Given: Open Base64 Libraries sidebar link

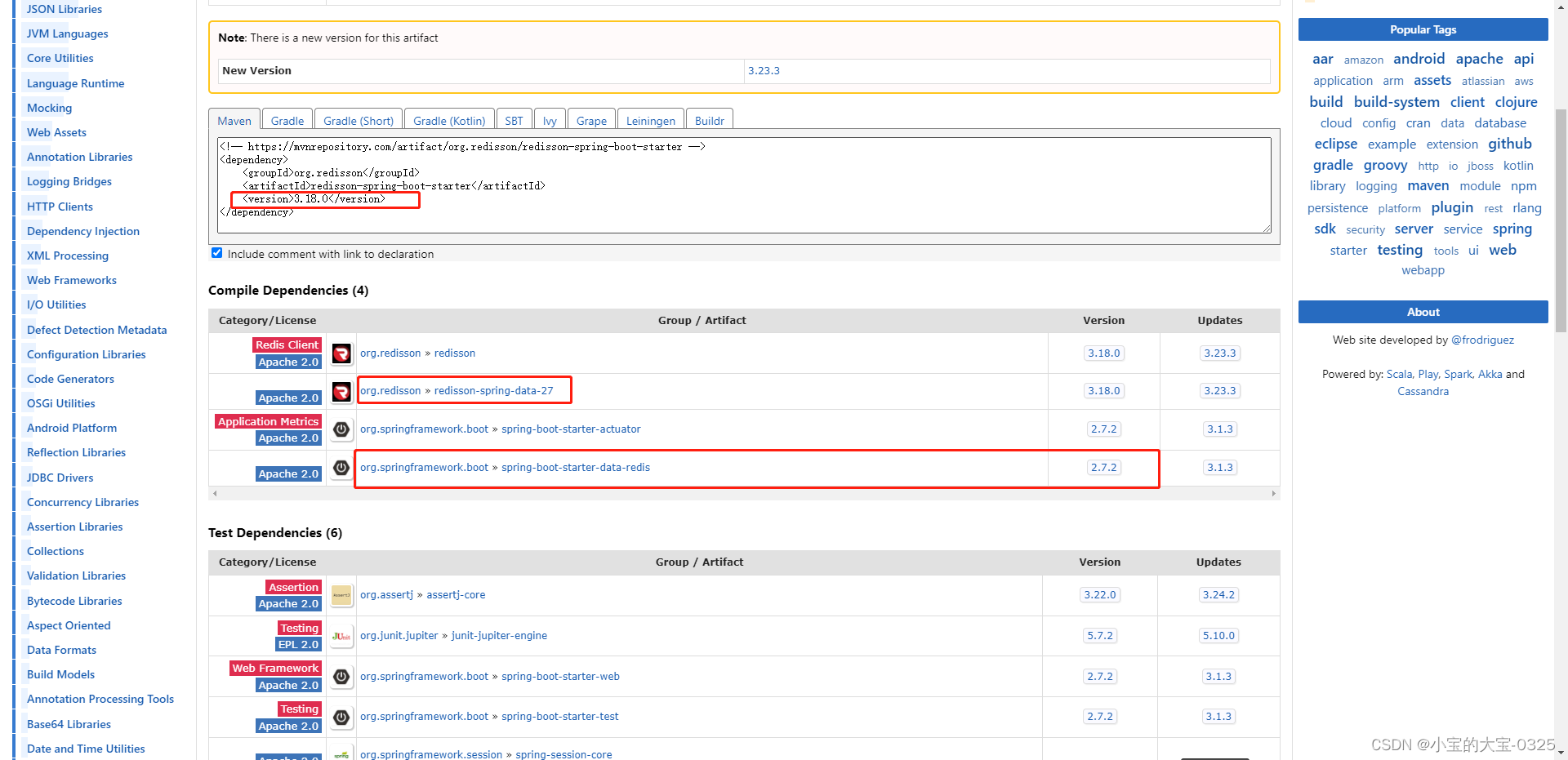Looking at the screenshot, I should [69, 724].
